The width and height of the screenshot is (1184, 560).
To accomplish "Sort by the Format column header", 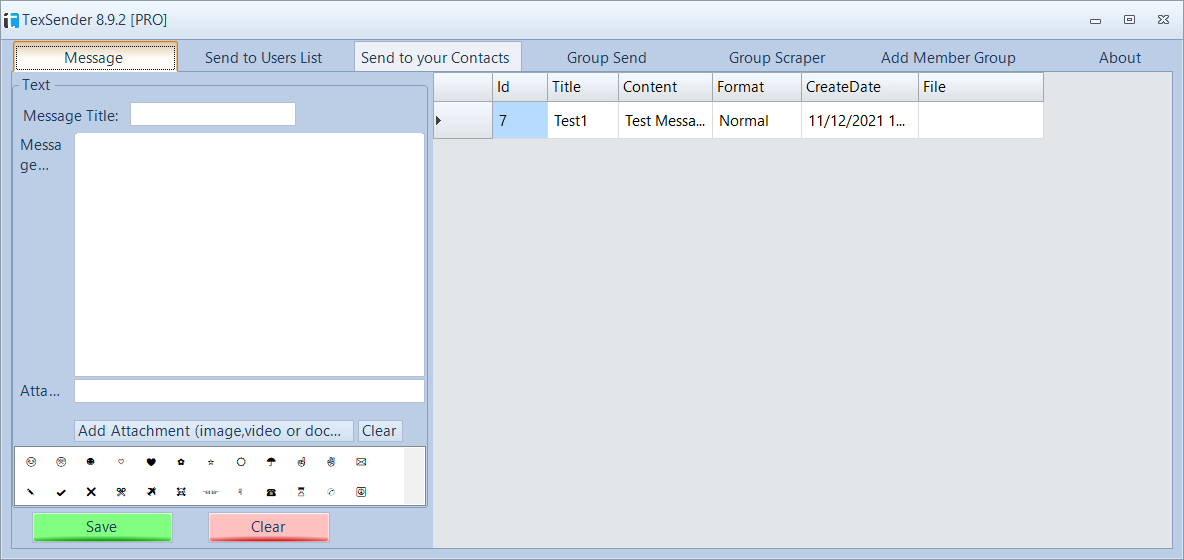I will [x=757, y=87].
